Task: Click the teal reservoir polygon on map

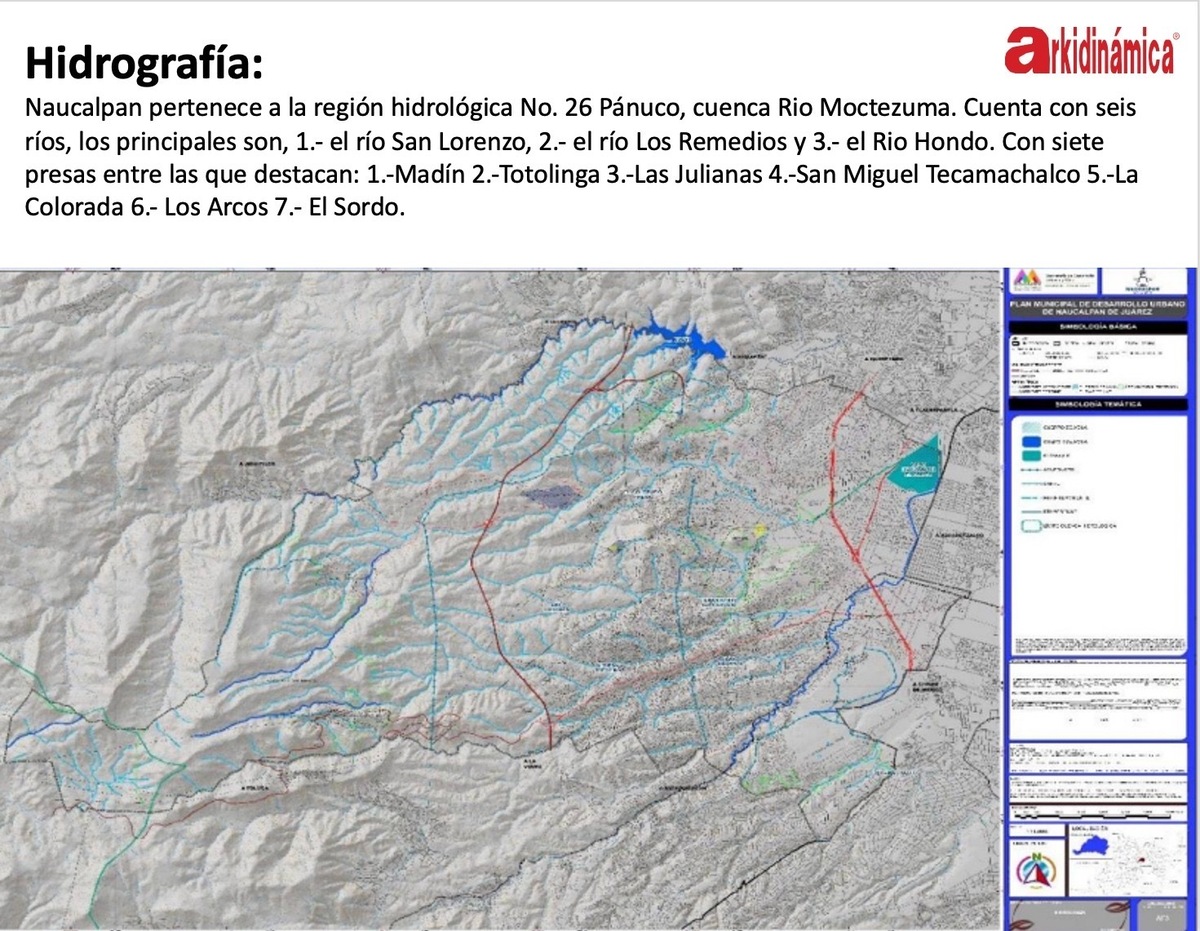Action: point(916,462)
